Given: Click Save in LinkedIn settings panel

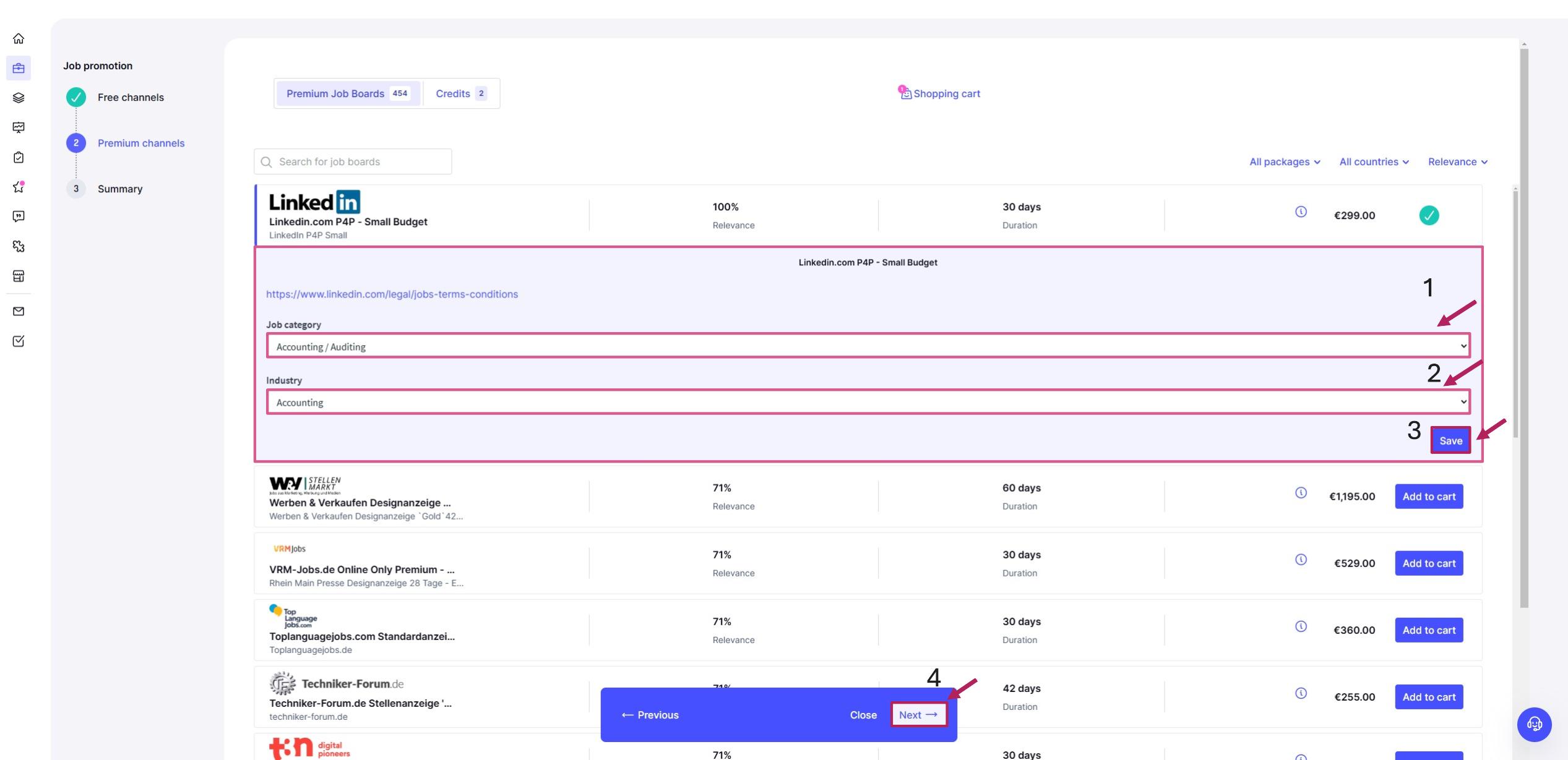Looking at the screenshot, I should click(x=1450, y=440).
